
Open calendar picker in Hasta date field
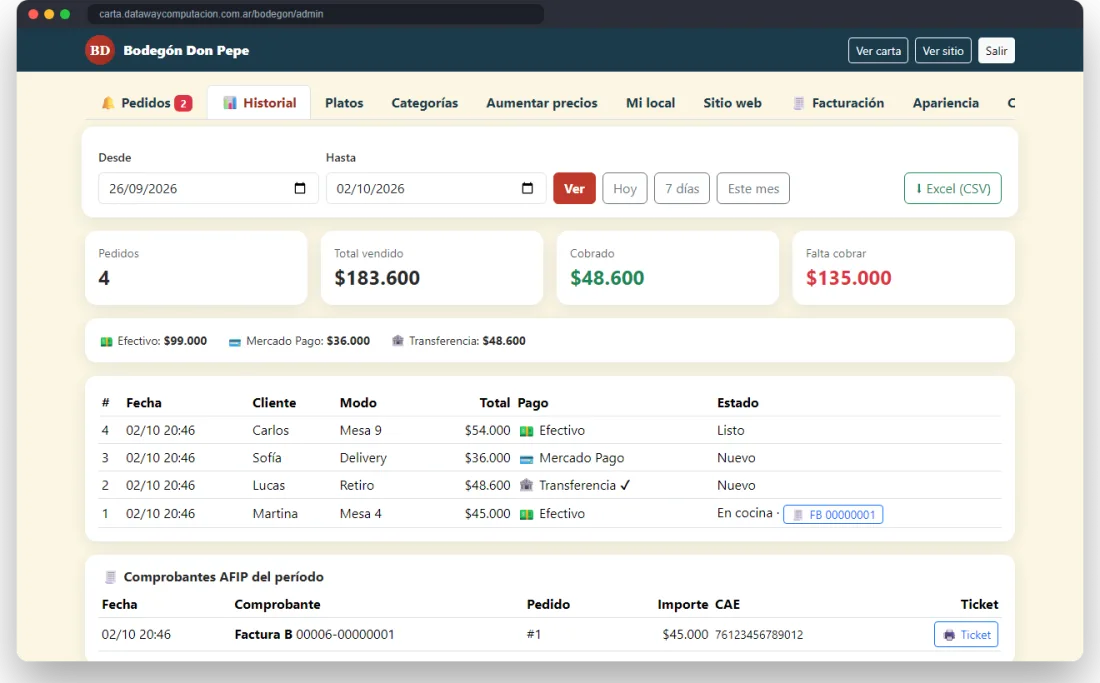point(528,188)
